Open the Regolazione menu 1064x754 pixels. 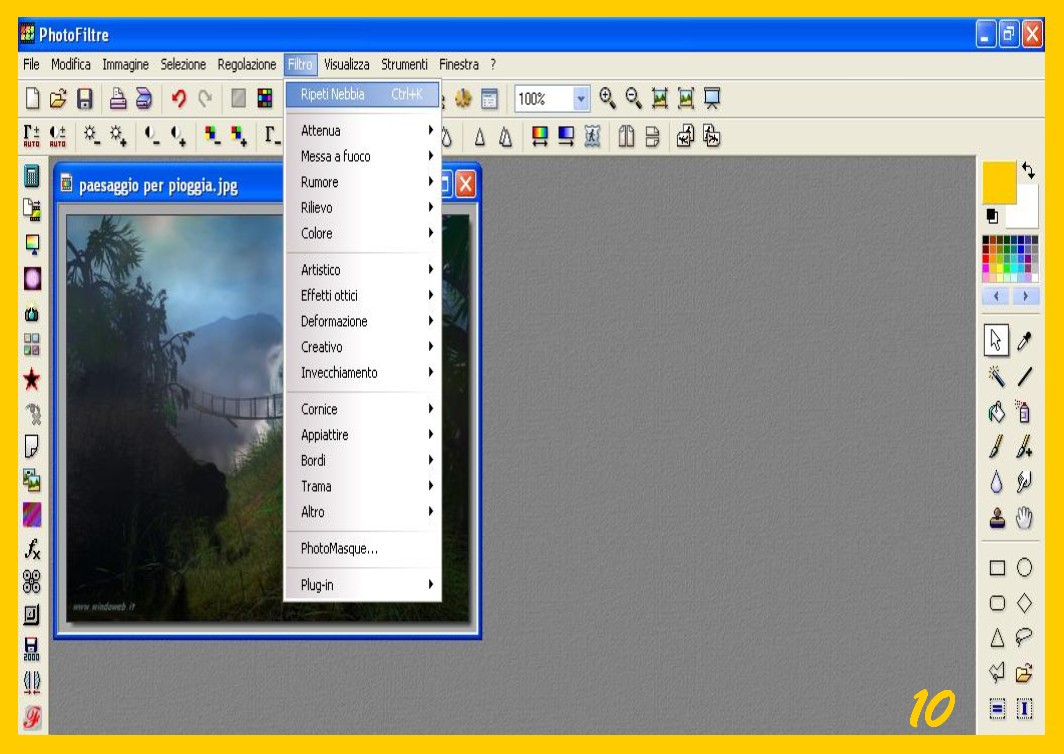247,65
